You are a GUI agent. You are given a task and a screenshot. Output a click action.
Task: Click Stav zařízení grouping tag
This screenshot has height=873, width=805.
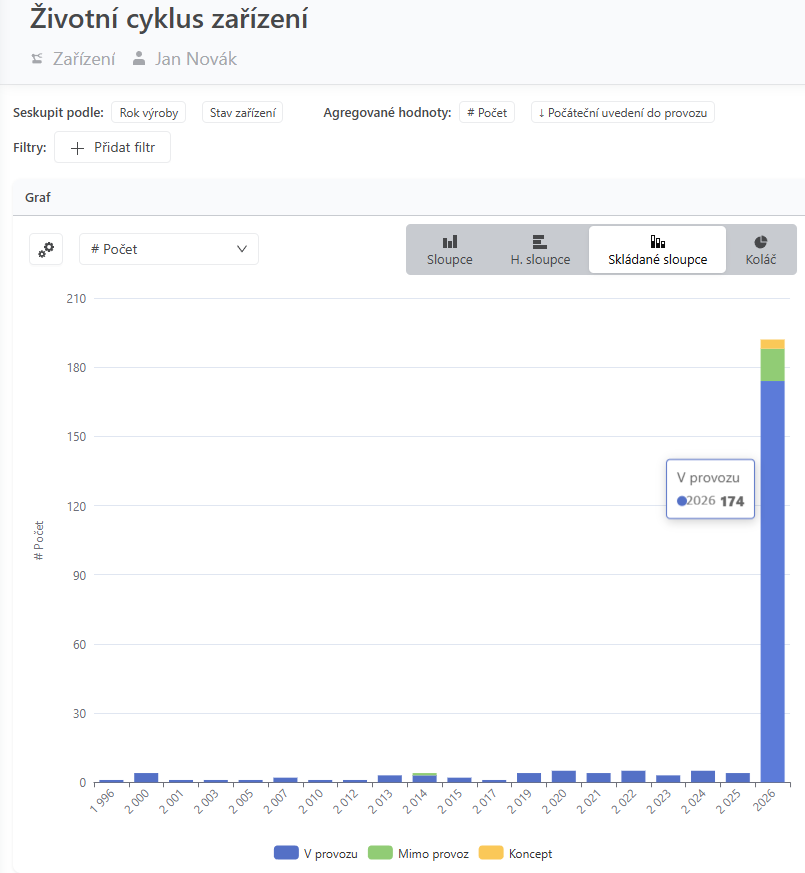(242, 112)
